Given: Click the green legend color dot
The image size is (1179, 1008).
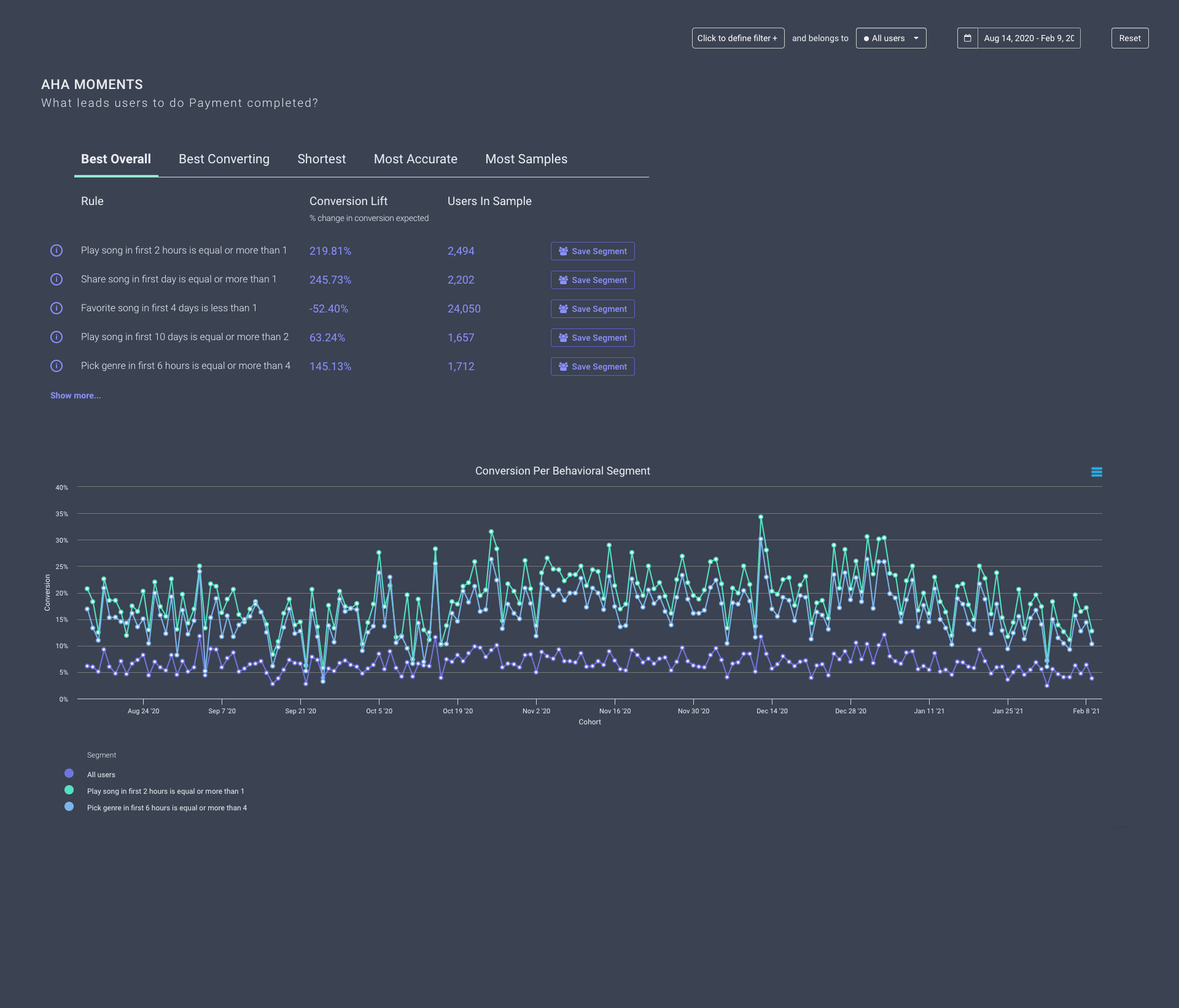Looking at the screenshot, I should pos(69,790).
